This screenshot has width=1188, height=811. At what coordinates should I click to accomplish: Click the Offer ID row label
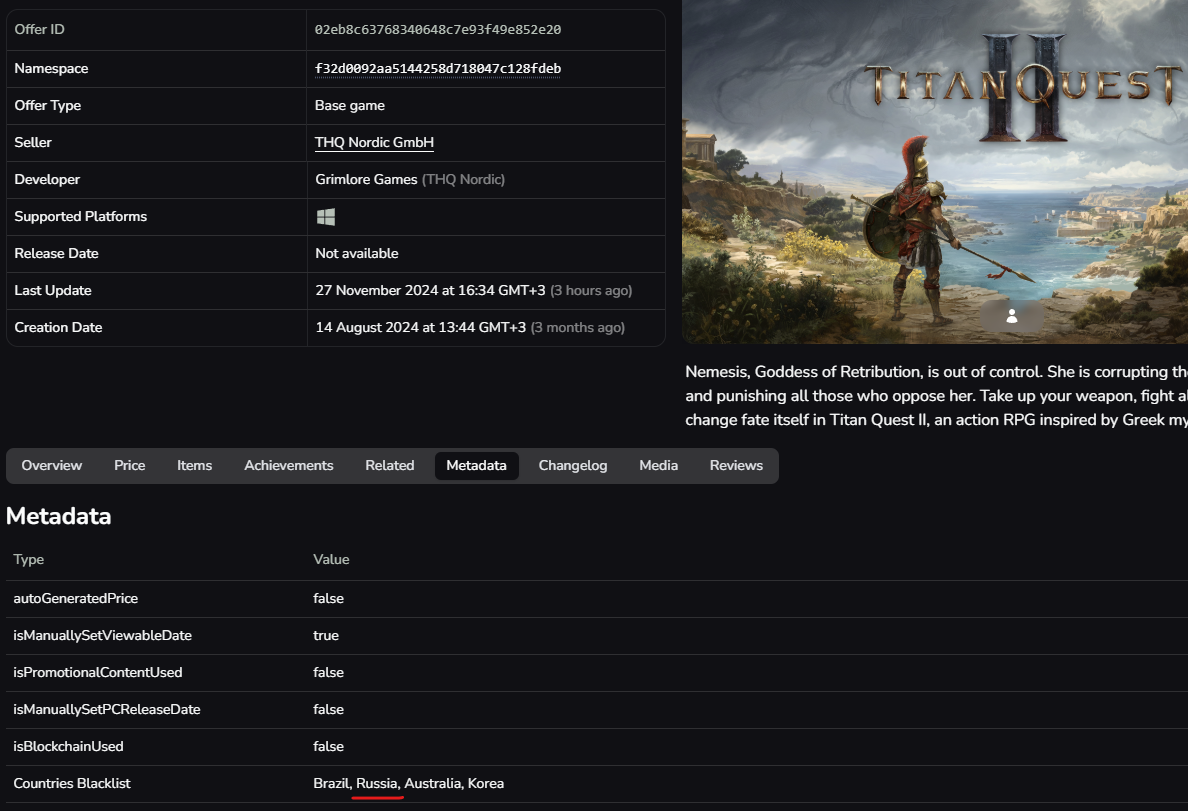39,30
